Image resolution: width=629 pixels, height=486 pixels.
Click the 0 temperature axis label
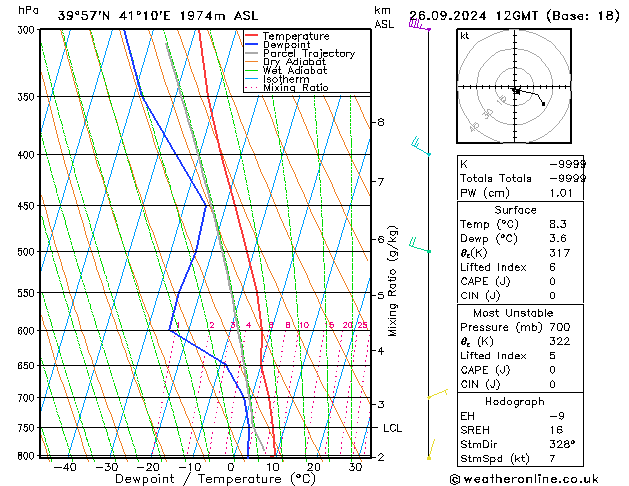pyautogui.click(x=231, y=467)
